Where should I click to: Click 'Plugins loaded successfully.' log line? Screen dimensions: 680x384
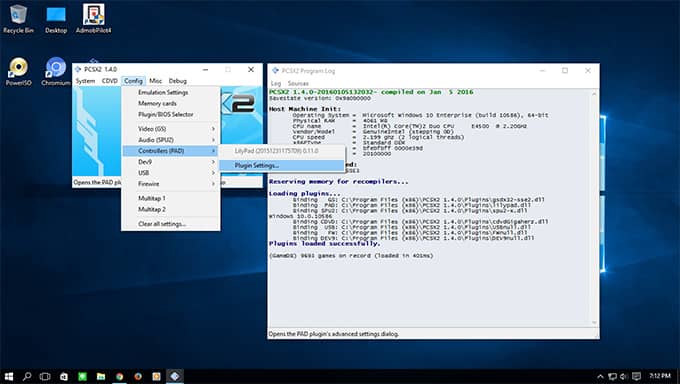324,244
